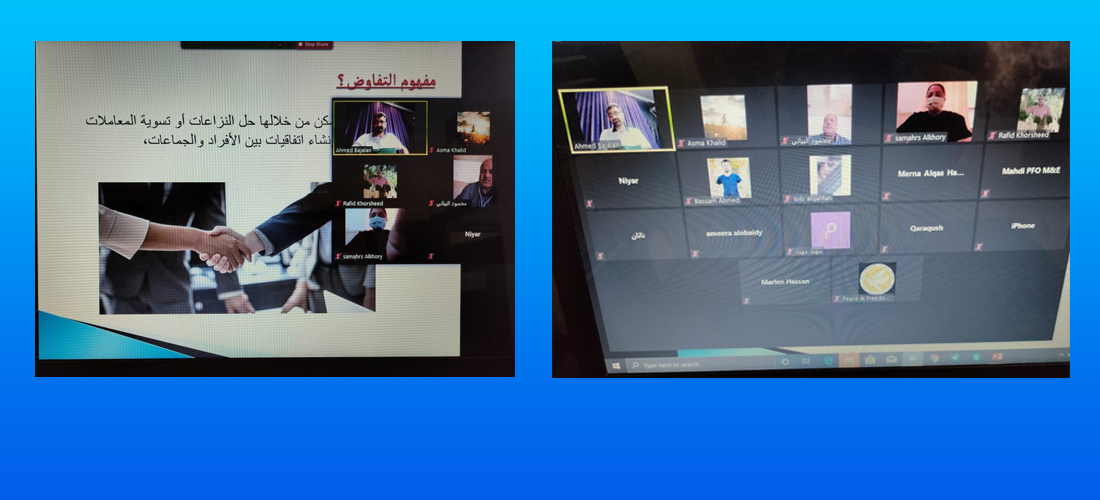Image resolution: width=1100 pixels, height=500 pixels.
Task: Open the Mail app in taskbar
Action: [890, 358]
